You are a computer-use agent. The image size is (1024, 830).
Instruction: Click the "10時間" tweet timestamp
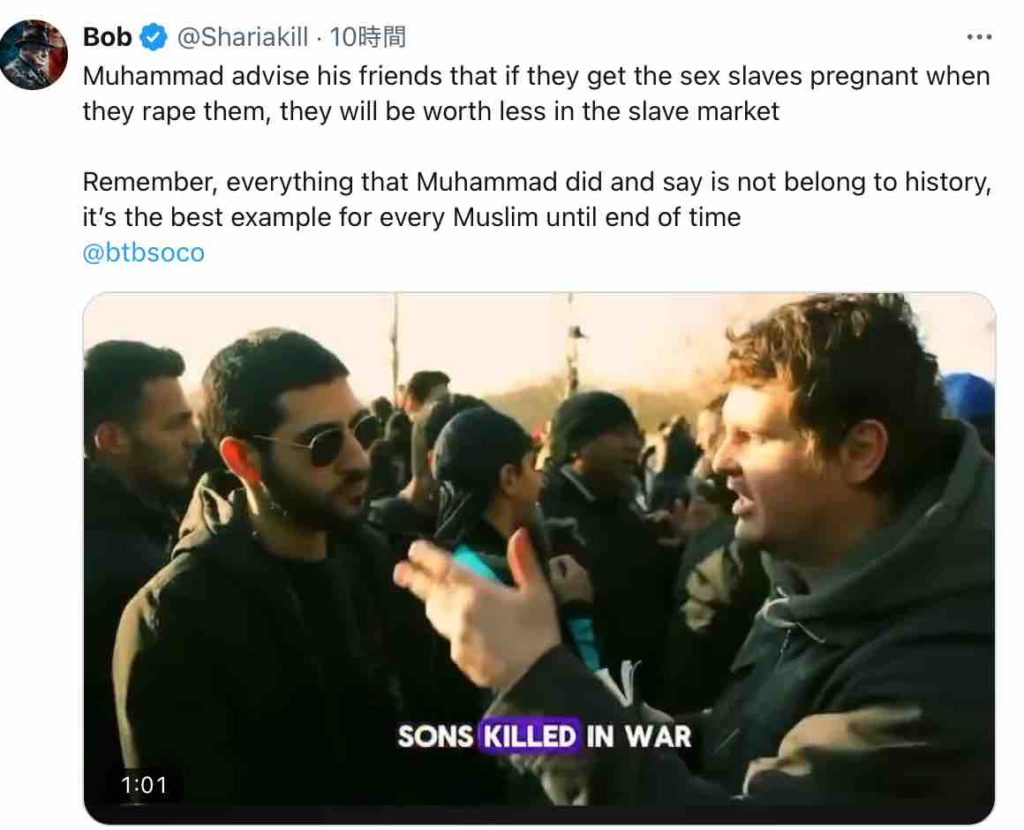[x=368, y=38]
